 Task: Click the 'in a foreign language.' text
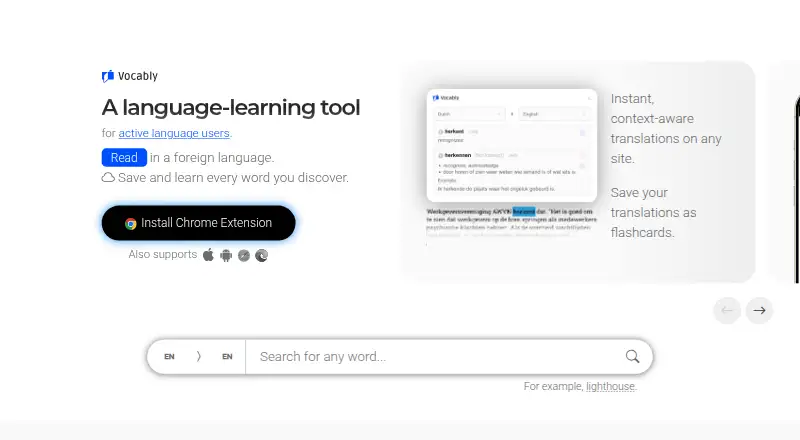click(212, 158)
